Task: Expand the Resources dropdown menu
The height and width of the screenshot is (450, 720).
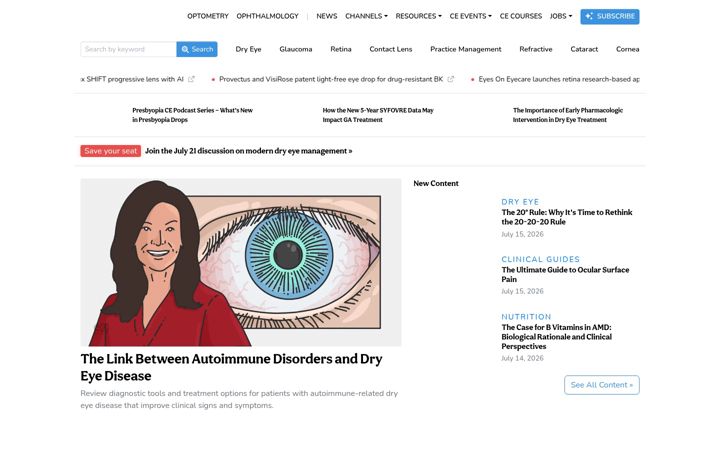Action: point(418,16)
